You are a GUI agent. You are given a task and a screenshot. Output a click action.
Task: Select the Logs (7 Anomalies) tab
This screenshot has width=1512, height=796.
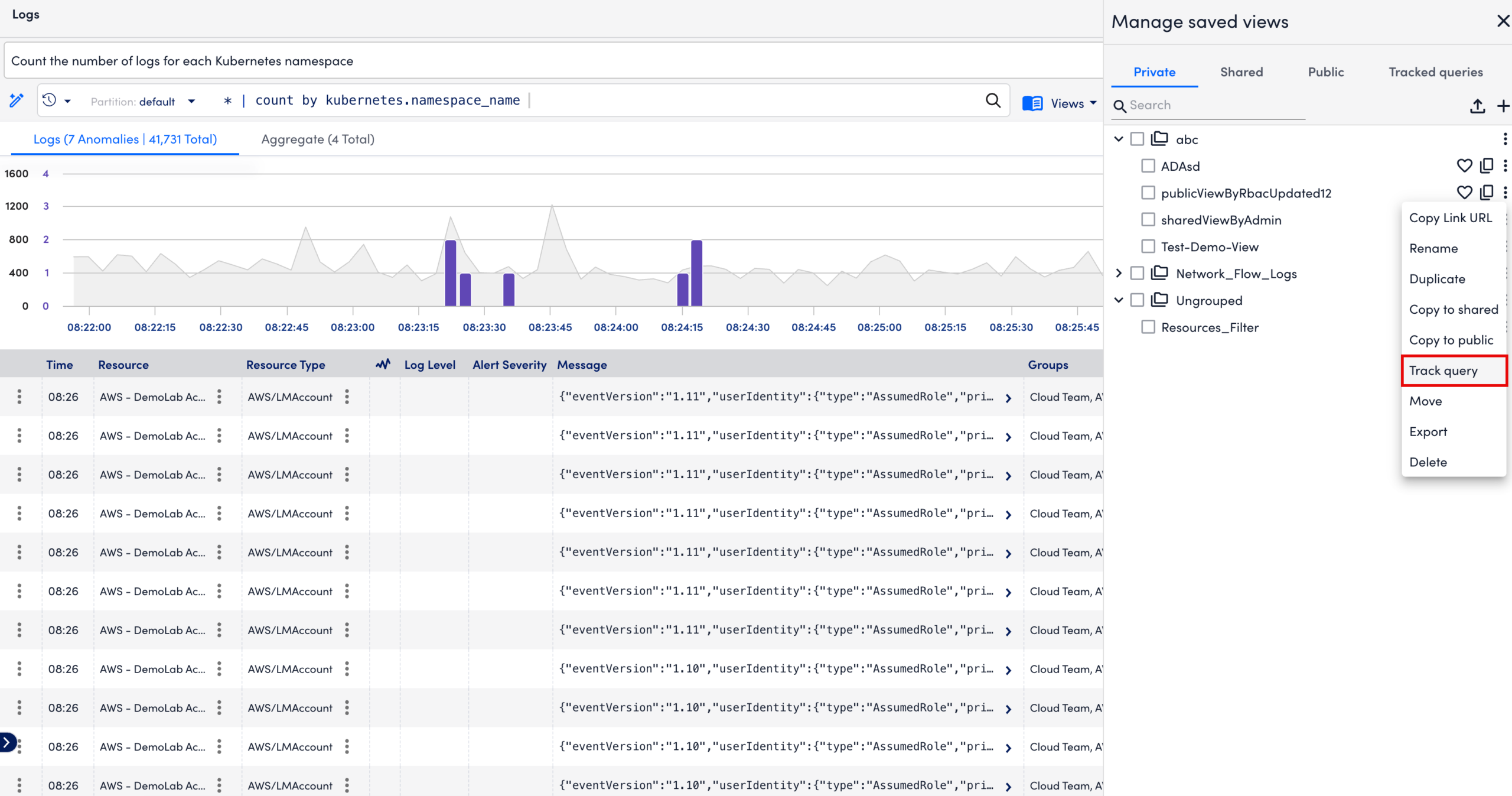pos(125,139)
